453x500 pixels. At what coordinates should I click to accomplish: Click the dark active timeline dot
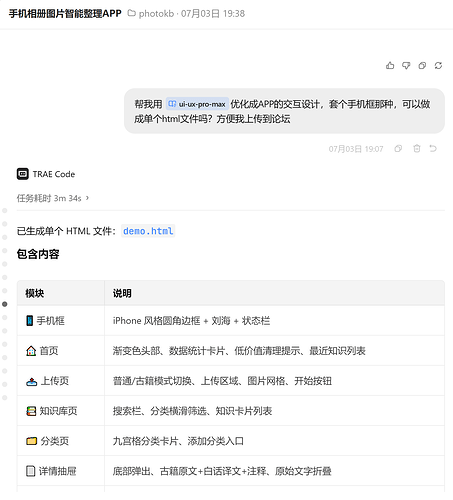click(5, 304)
